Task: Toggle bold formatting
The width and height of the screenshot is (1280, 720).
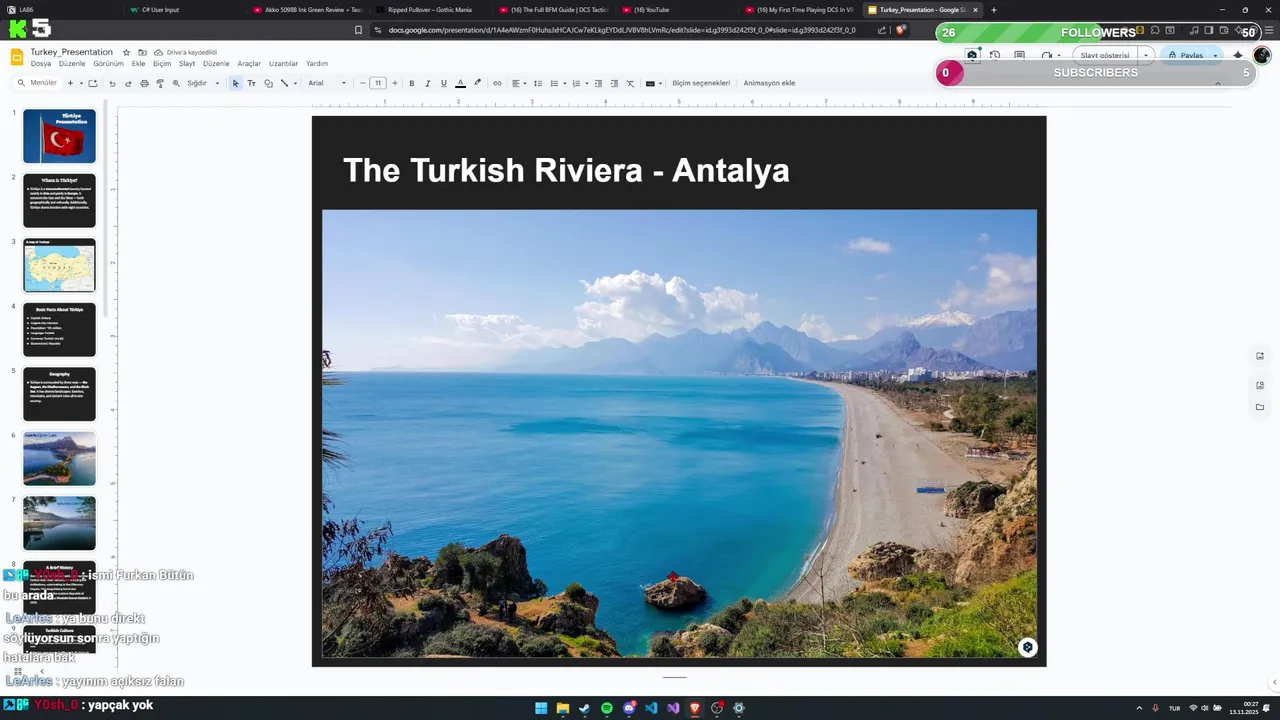Action: coord(411,83)
